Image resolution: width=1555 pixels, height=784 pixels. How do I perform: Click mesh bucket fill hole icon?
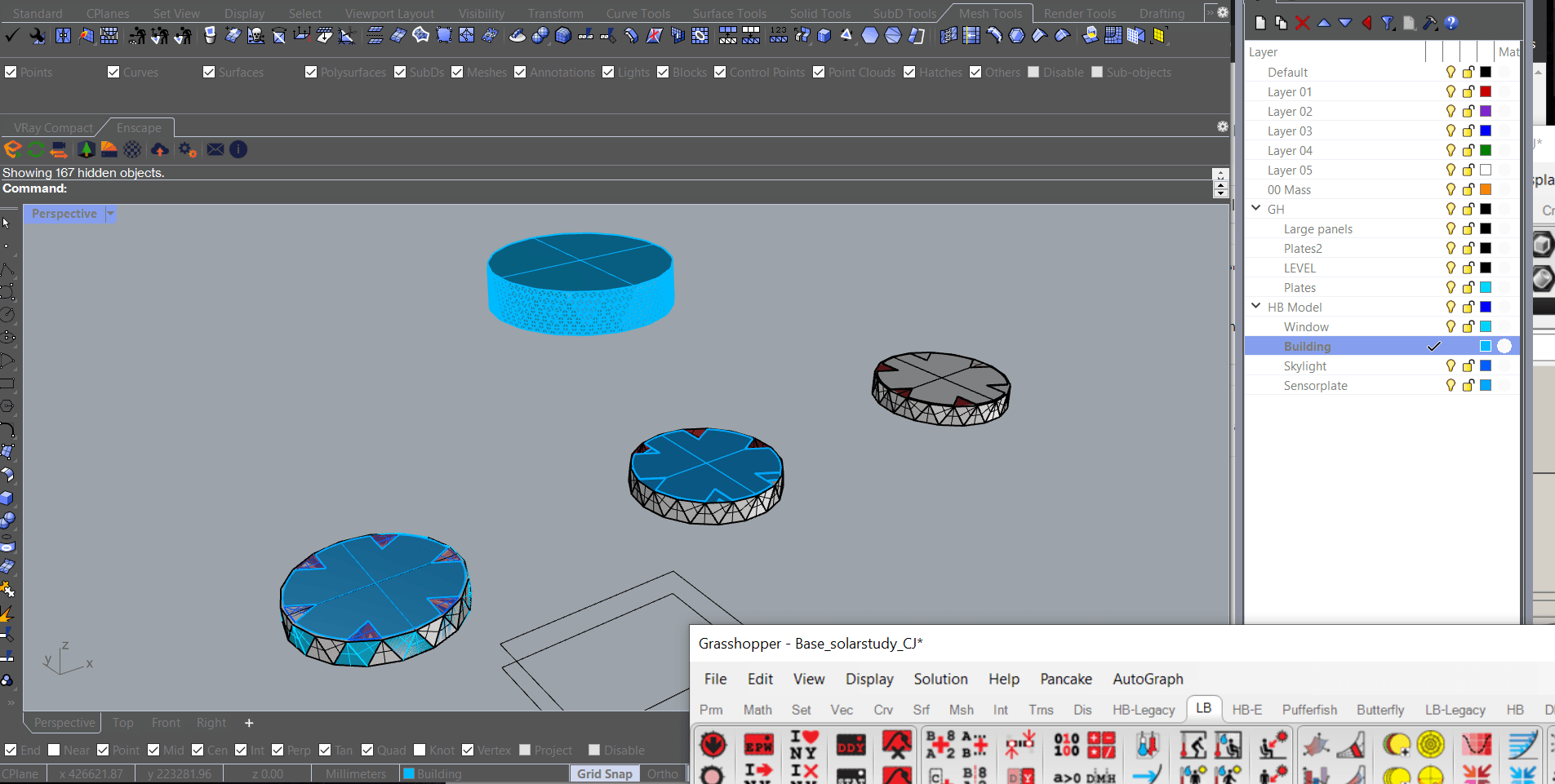tap(210, 35)
